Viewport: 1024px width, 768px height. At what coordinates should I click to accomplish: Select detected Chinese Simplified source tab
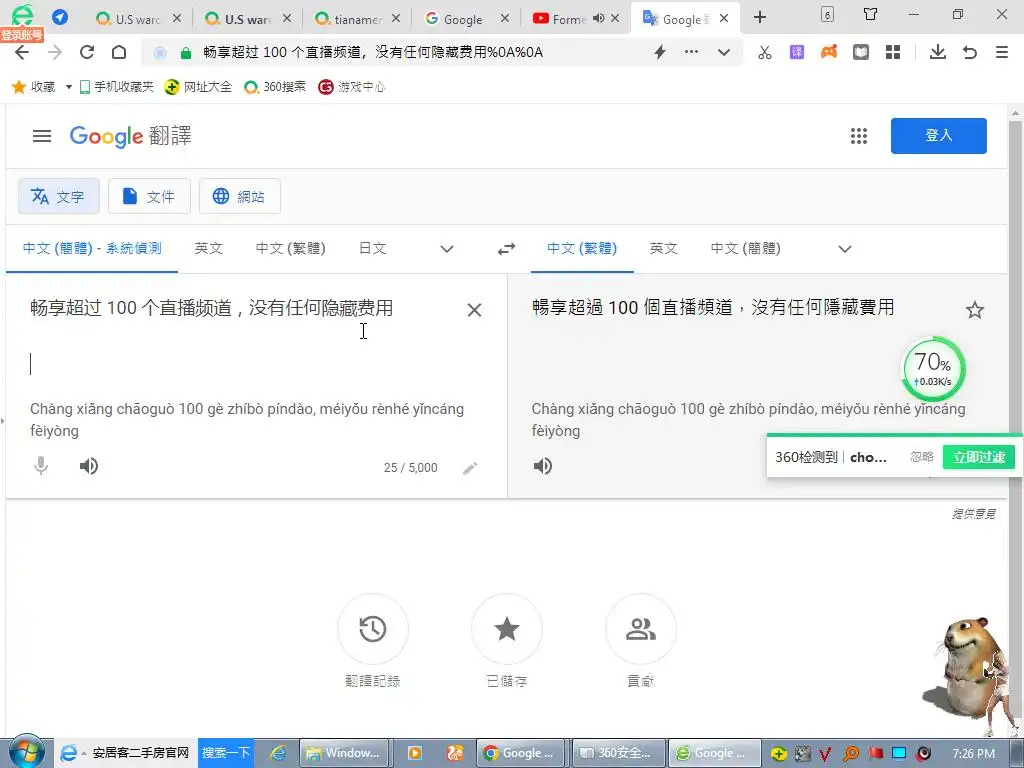tap(92, 249)
